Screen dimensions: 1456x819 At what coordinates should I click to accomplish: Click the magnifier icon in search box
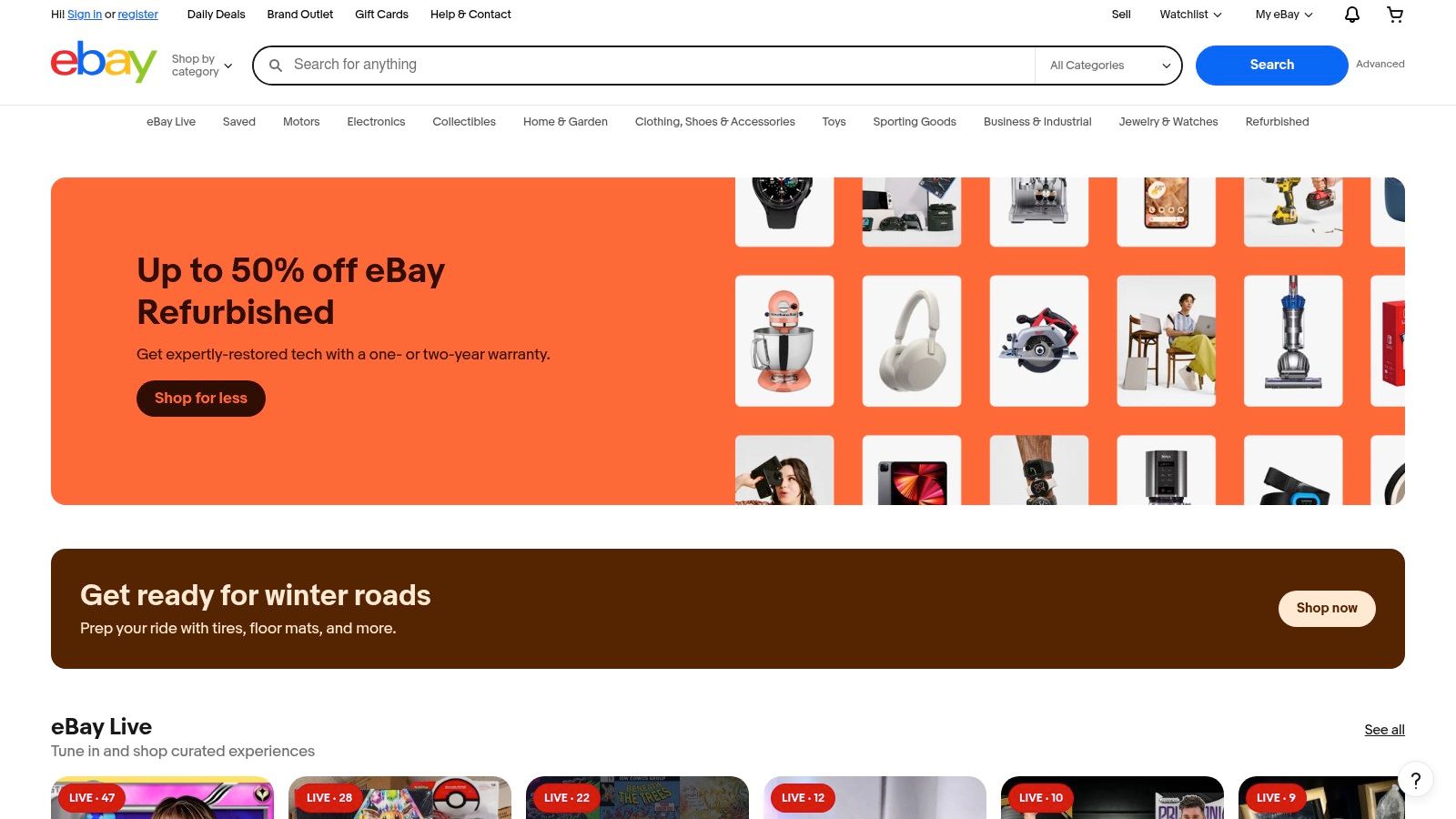276,66
